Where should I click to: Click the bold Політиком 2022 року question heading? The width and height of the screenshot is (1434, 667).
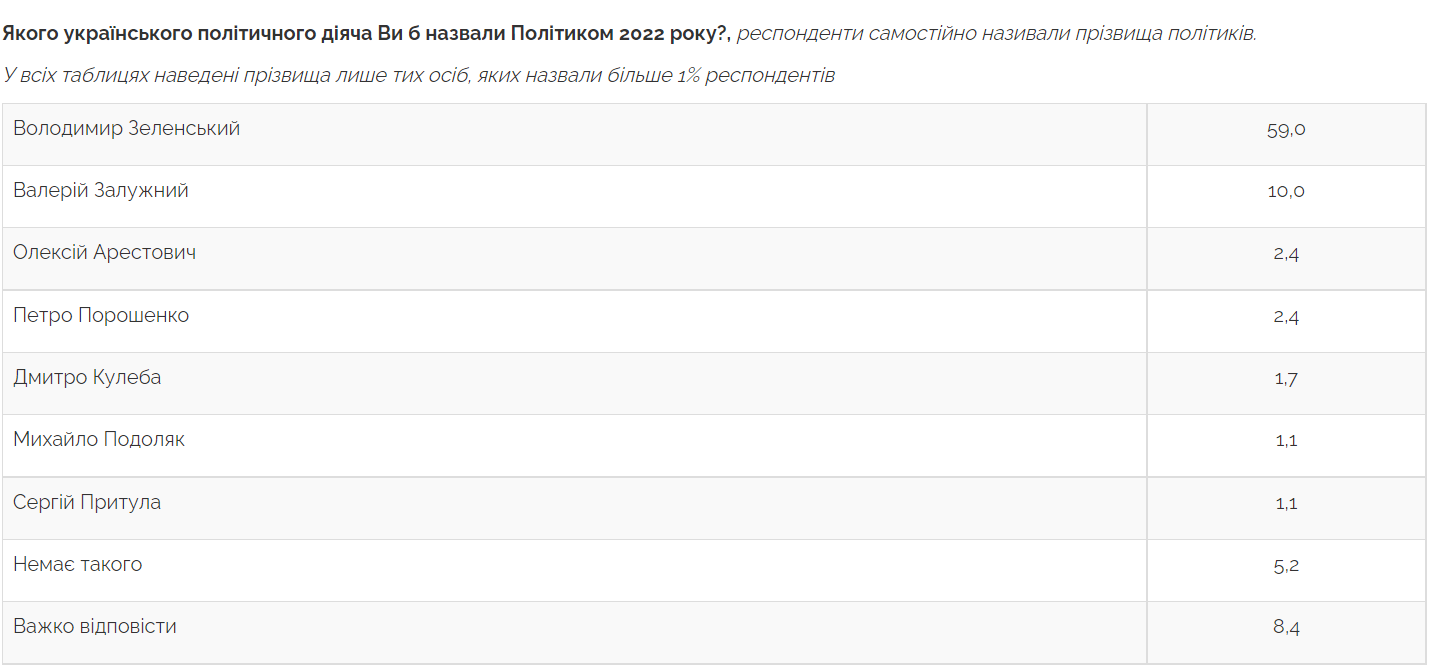click(366, 33)
